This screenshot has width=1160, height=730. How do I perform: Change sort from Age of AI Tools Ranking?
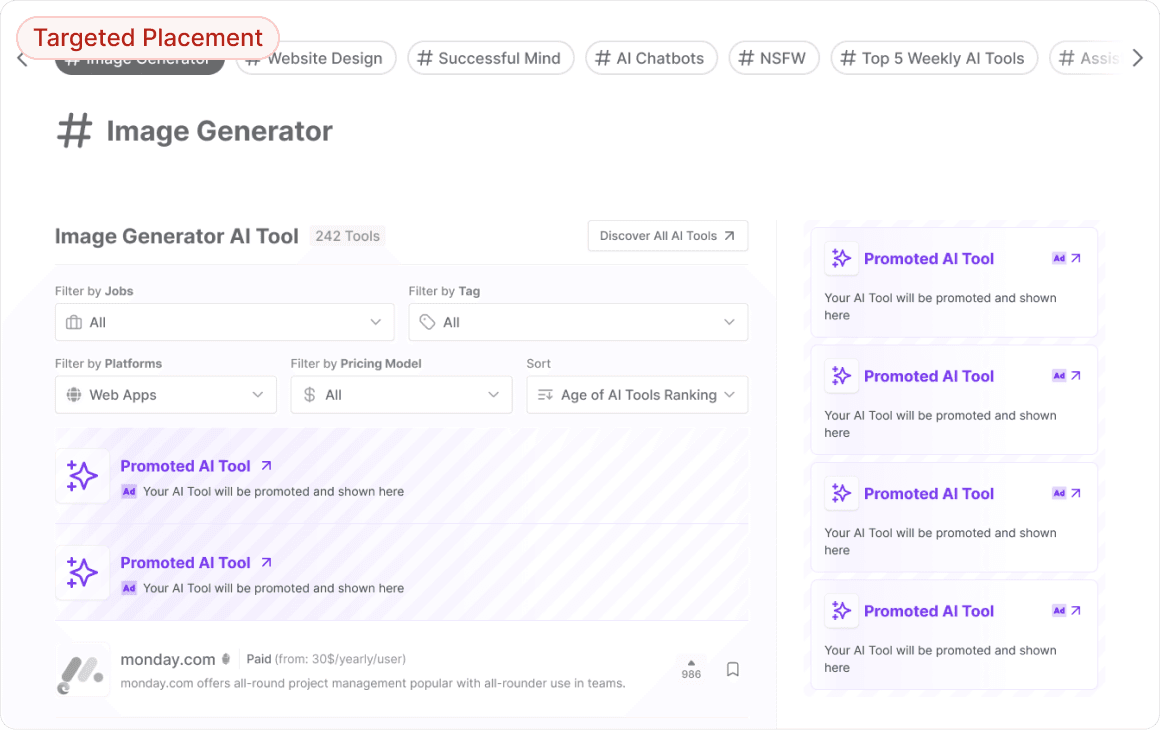click(x=637, y=395)
